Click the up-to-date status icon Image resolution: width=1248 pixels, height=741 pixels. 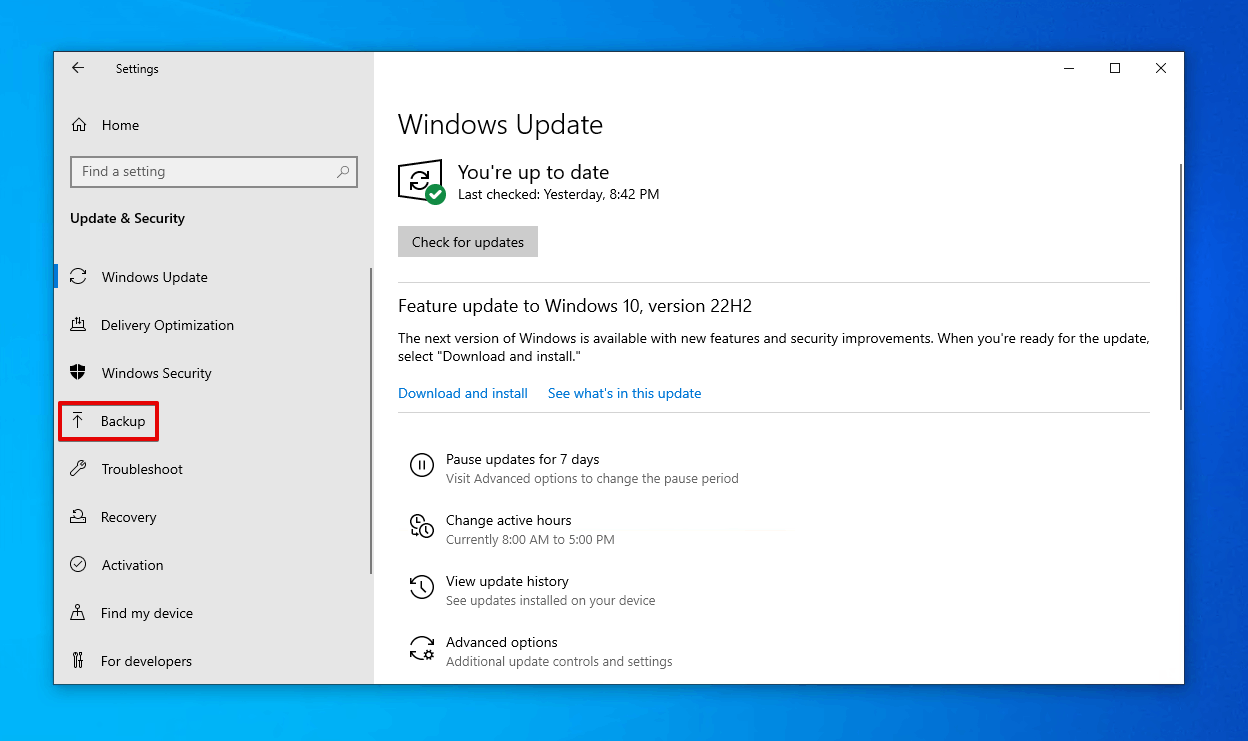pos(421,181)
